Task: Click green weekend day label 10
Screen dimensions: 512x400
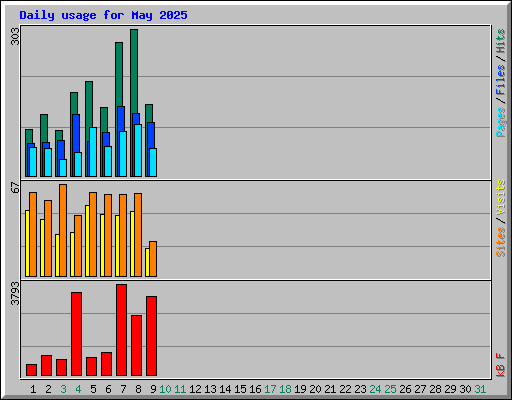Action: [x=165, y=389]
